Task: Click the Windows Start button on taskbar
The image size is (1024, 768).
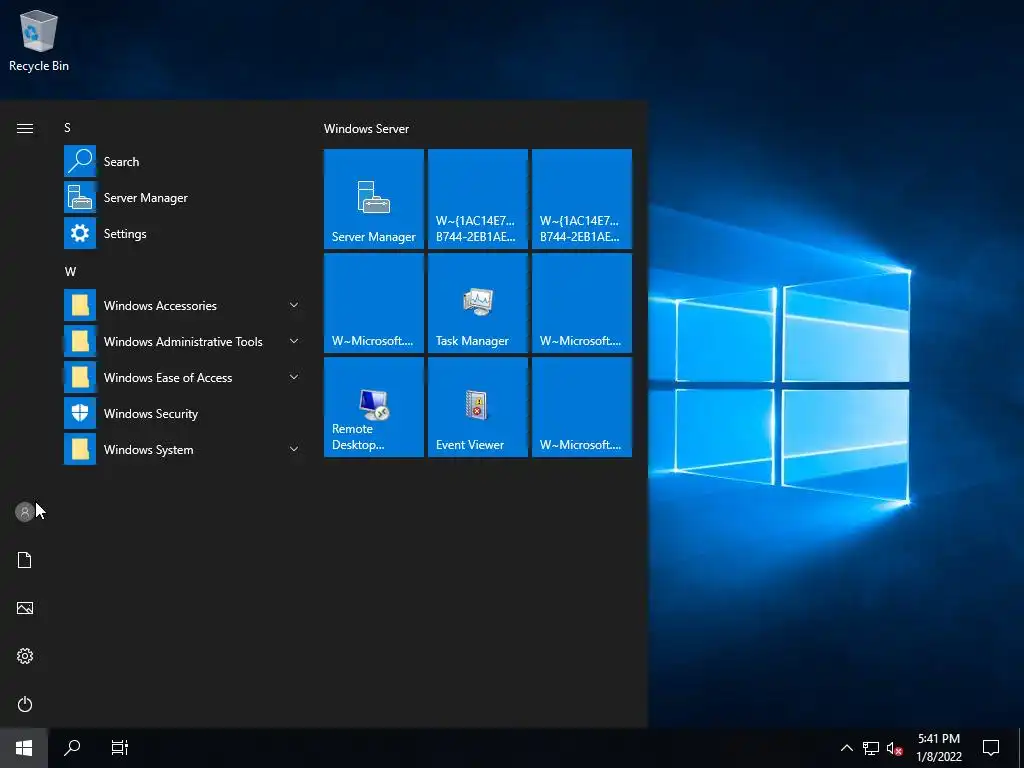Action: point(24,748)
